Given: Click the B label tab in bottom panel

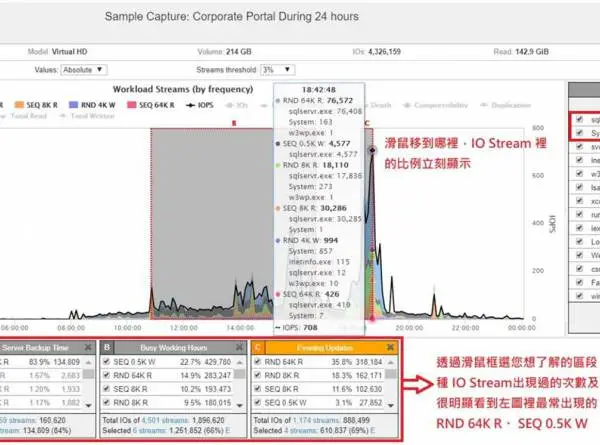Looking at the screenshot, I should click(x=107, y=347).
